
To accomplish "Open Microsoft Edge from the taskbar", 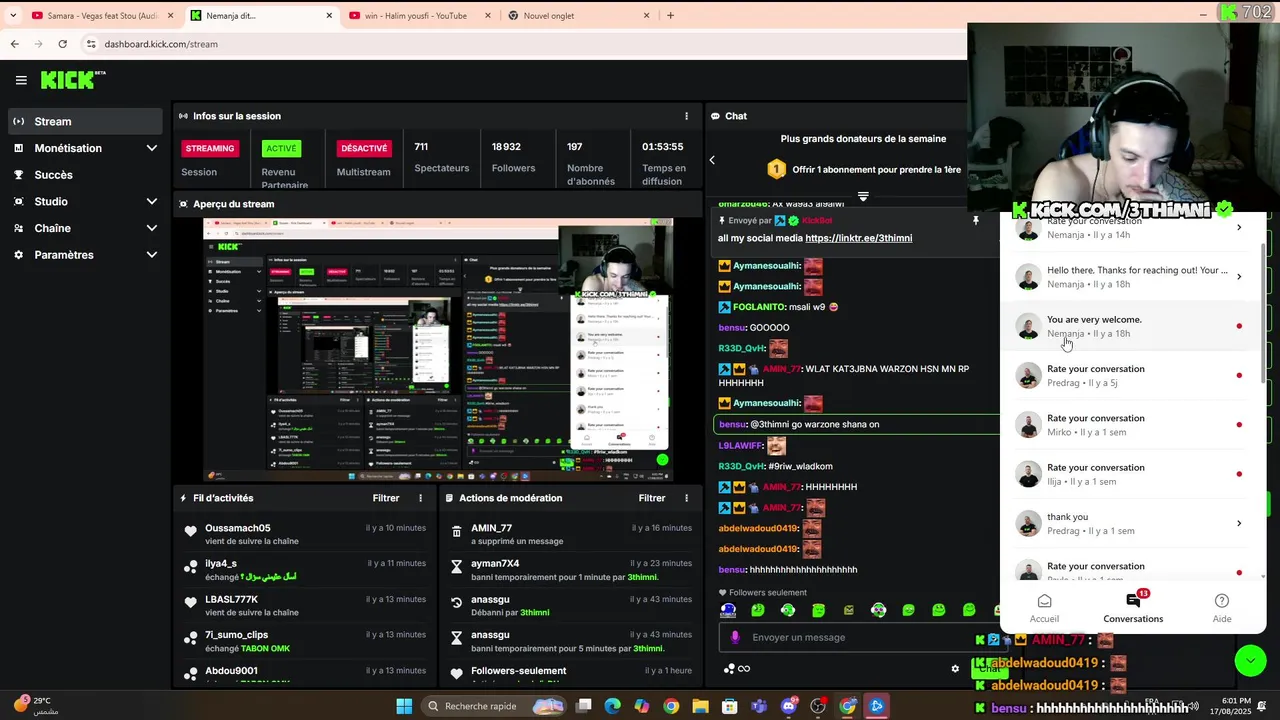I will click(613, 706).
